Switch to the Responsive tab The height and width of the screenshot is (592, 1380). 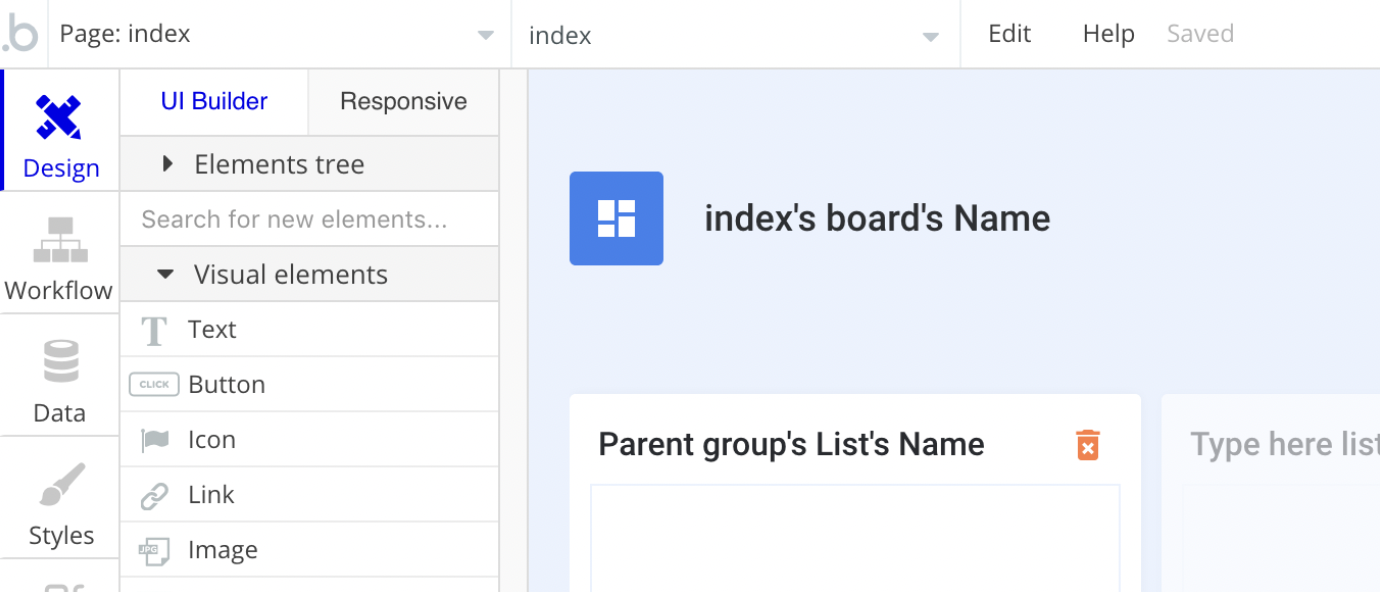[403, 102]
